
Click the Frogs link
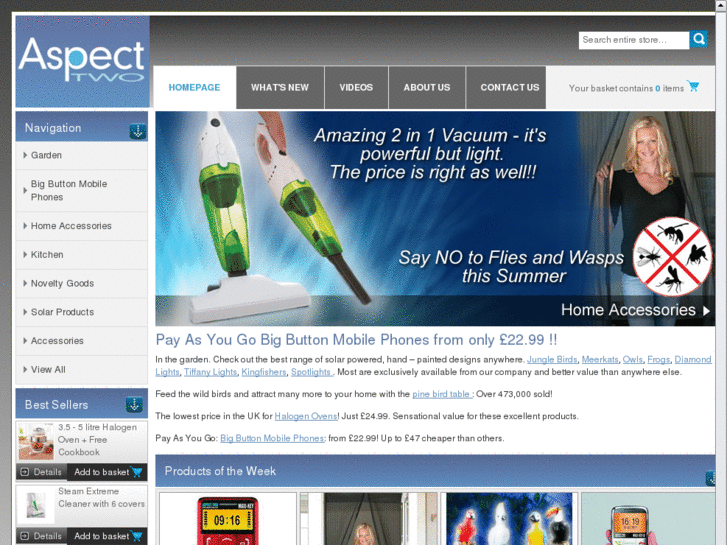(x=658, y=359)
